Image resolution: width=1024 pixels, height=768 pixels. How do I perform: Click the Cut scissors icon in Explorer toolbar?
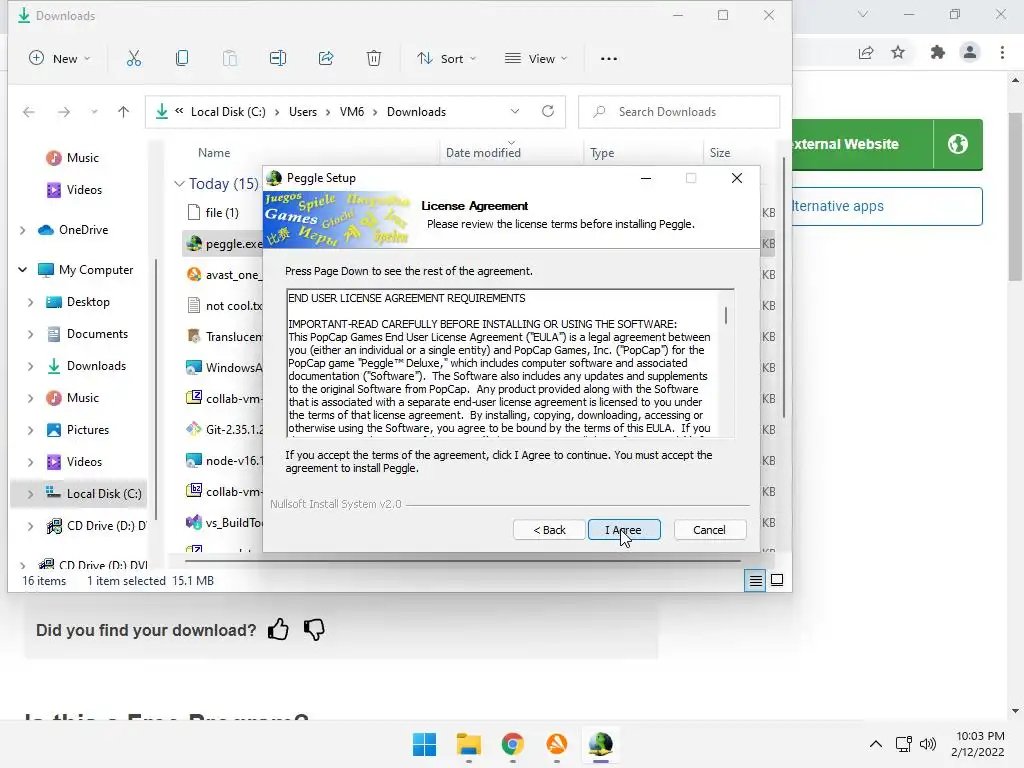pyautogui.click(x=133, y=58)
